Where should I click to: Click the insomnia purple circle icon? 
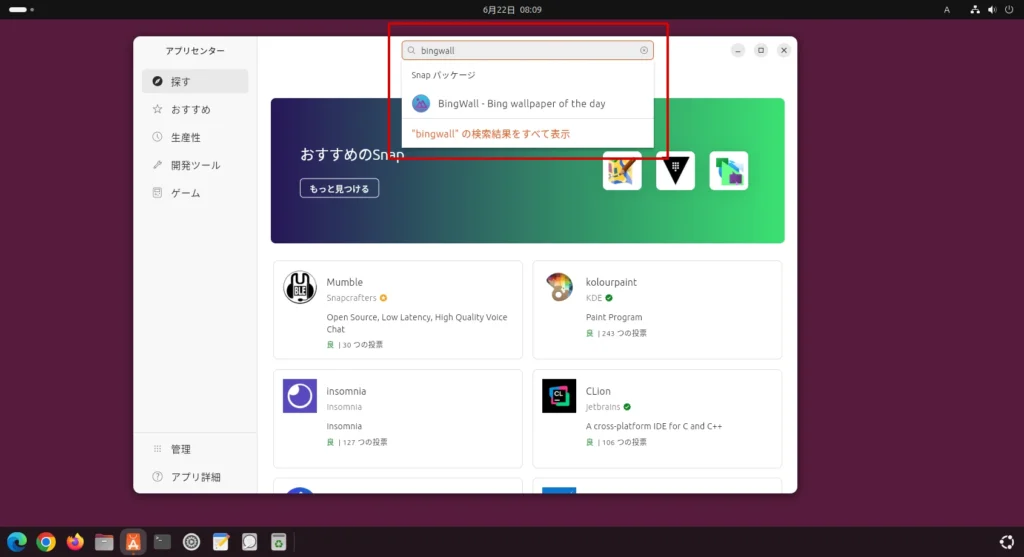(x=300, y=396)
